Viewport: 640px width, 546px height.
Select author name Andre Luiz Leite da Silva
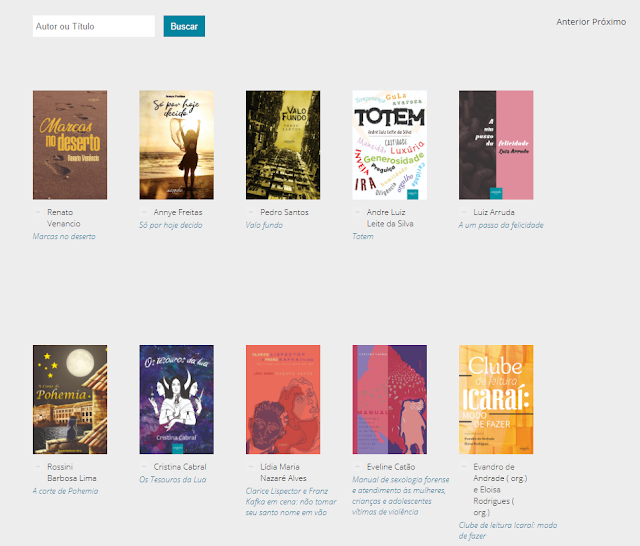(390, 218)
